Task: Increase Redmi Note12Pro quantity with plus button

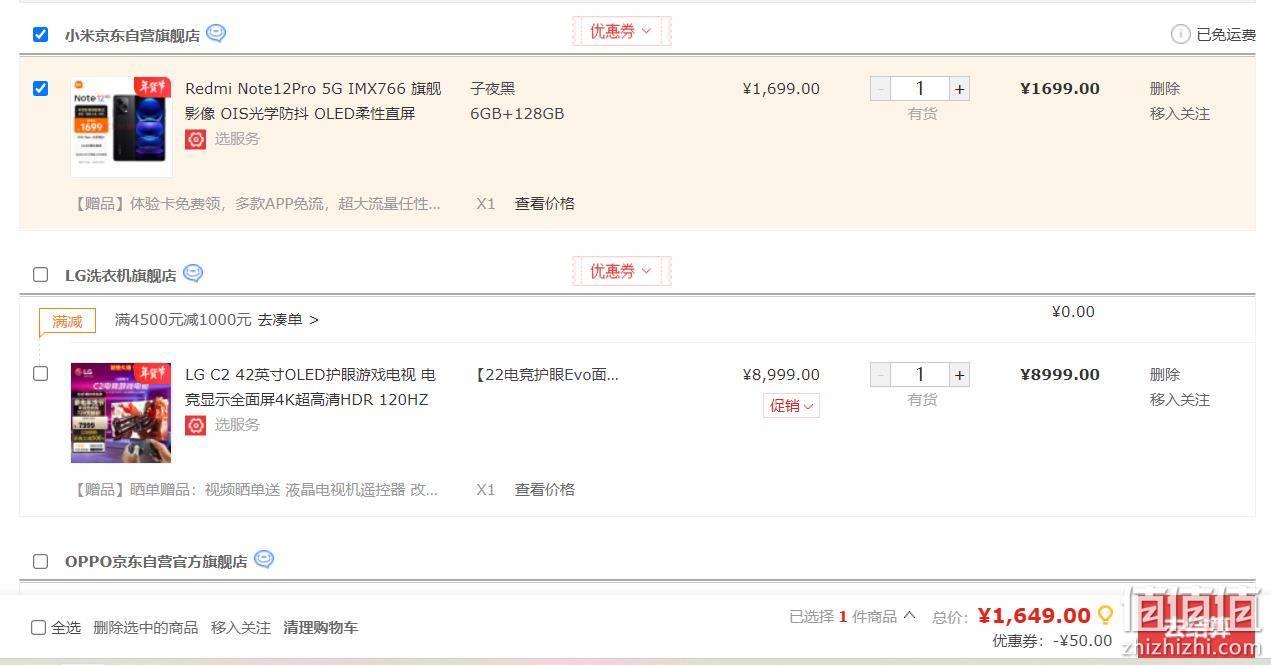Action: pyautogui.click(x=960, y=89)
